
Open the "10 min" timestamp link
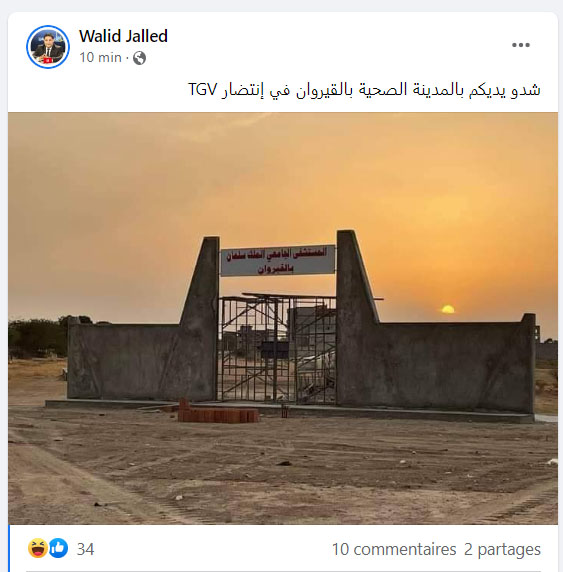tap(100, 58)
